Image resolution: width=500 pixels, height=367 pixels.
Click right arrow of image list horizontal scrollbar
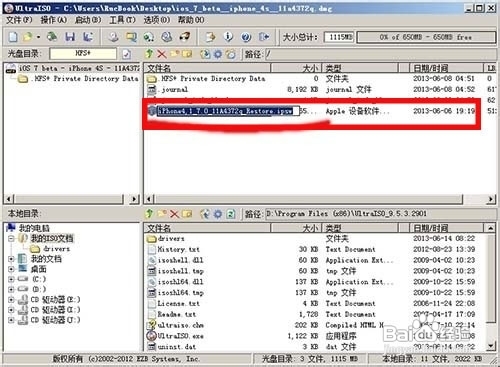coord(491,199)
